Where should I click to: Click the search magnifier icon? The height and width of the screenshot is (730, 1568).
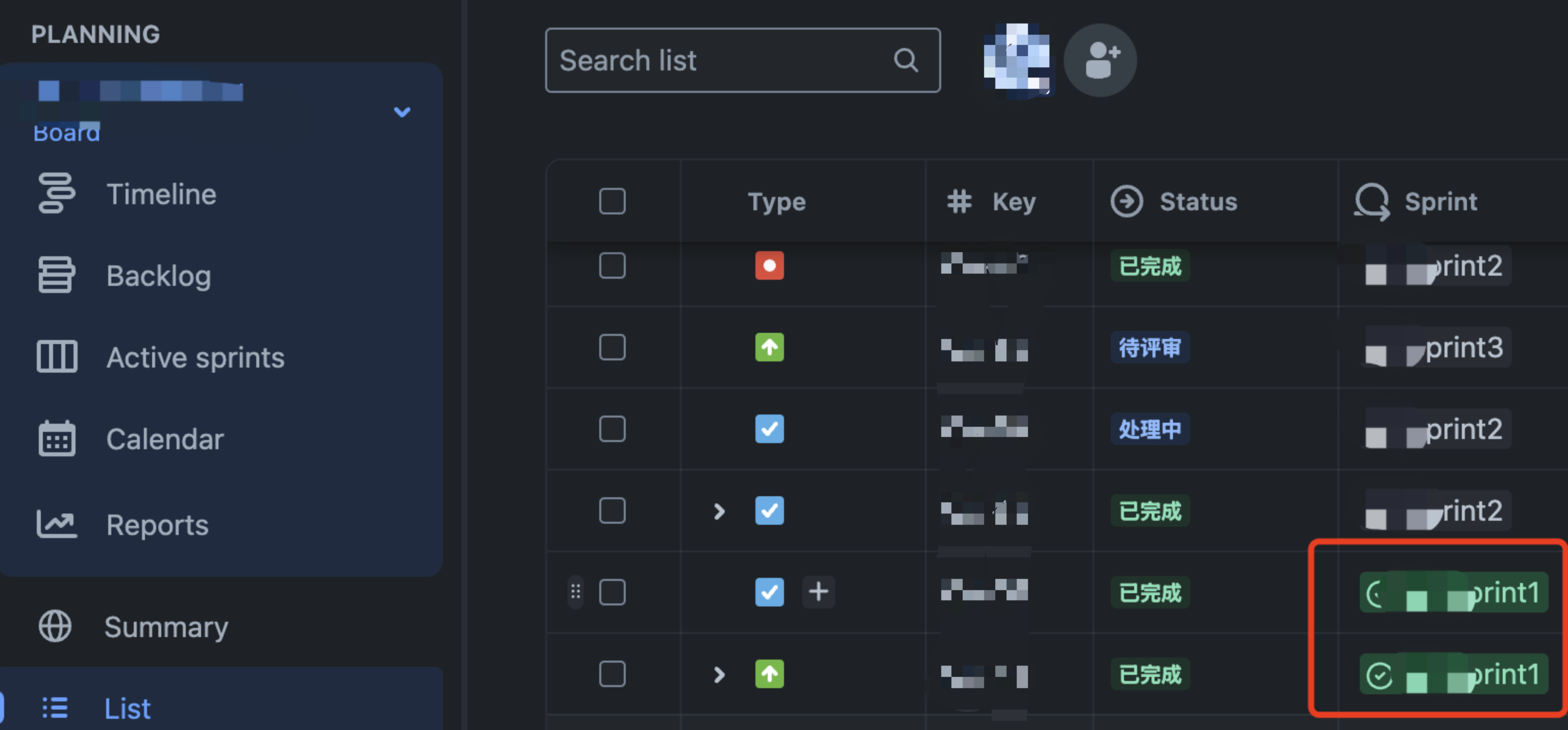tap(906, 60)
